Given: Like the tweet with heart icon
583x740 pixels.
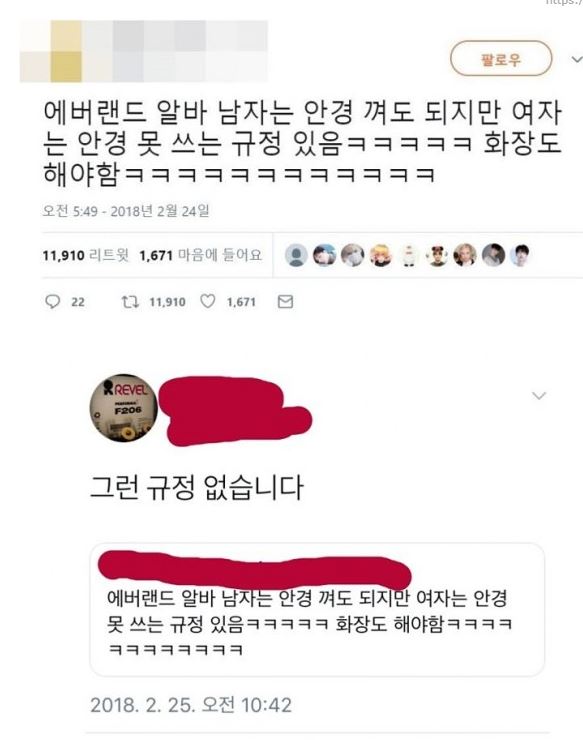Looking at the screenshot, I should (208, 301).
